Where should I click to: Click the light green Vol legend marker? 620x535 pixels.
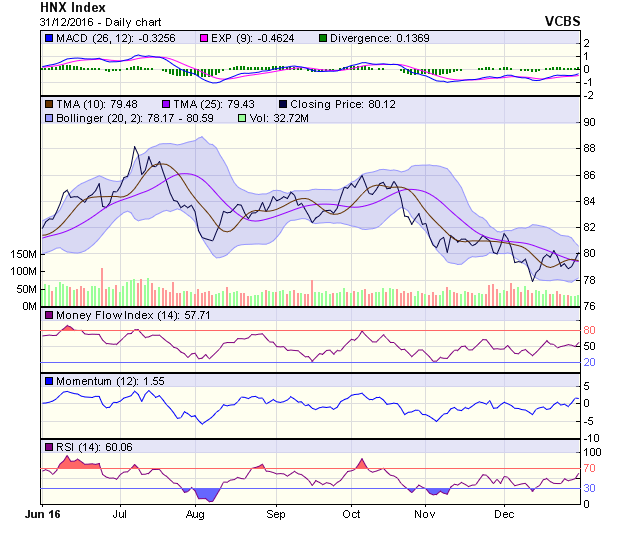240,118
